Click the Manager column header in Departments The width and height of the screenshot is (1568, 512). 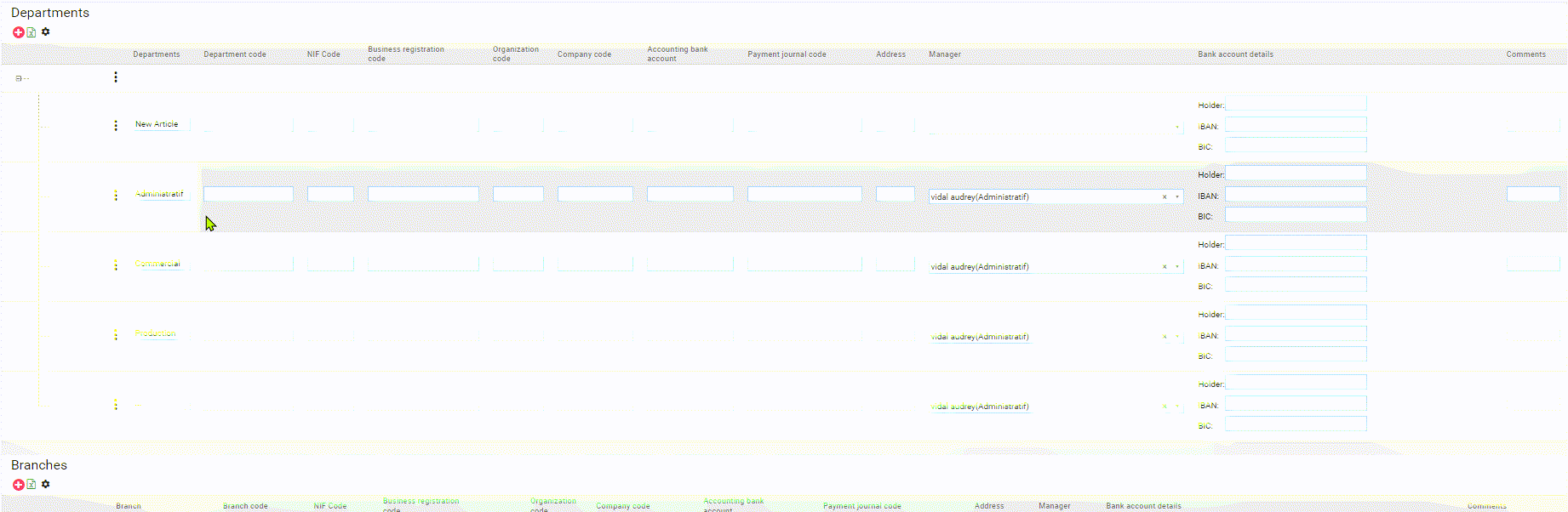tap(944, 54)
